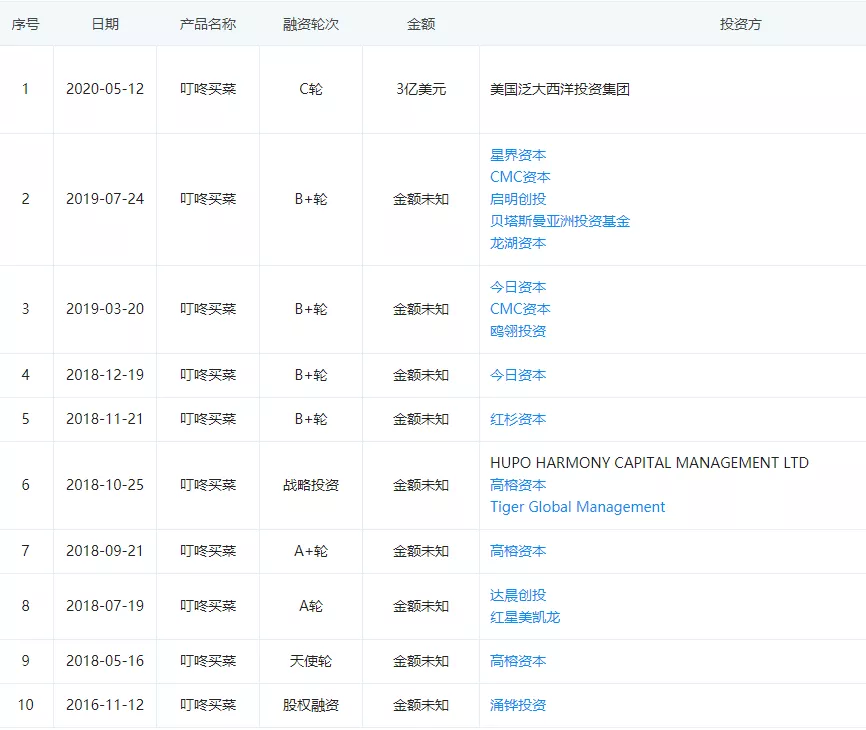
Task: Open 星界资本 investor link
Action: point(518,155)
